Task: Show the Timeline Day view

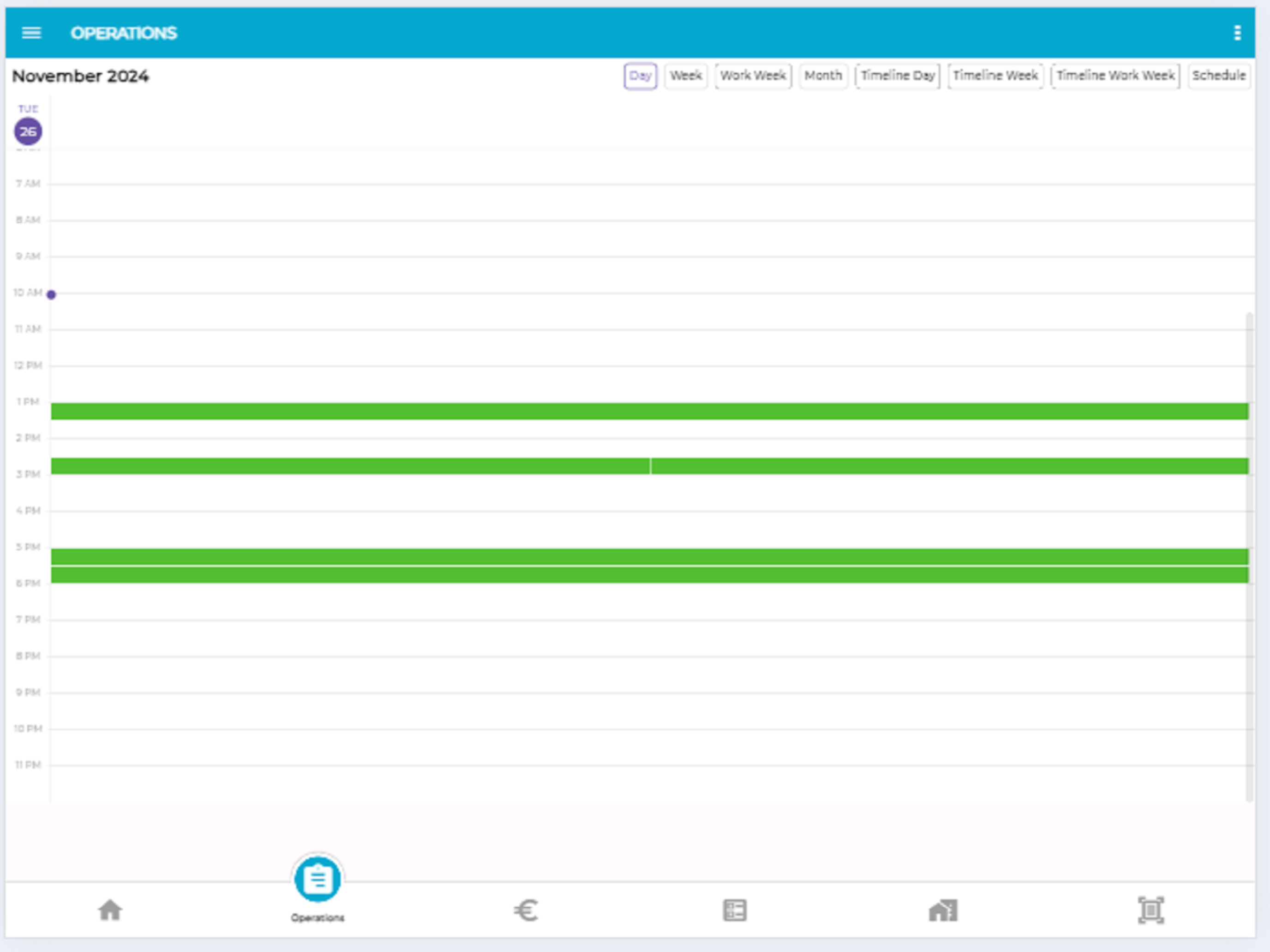Action: click(898, 76)
